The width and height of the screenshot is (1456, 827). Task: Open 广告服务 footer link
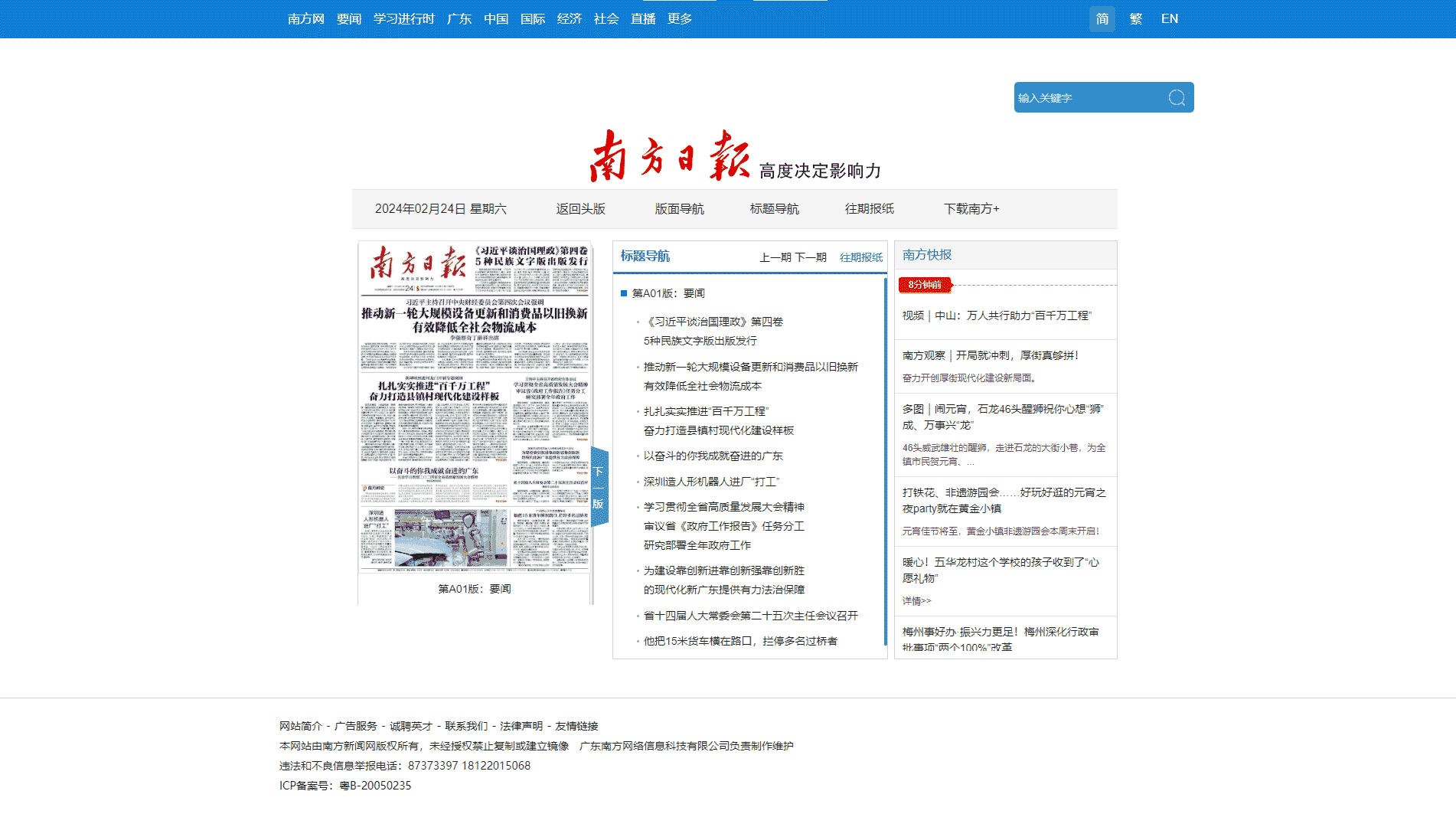pyautogui.click(x=356, y=726)
